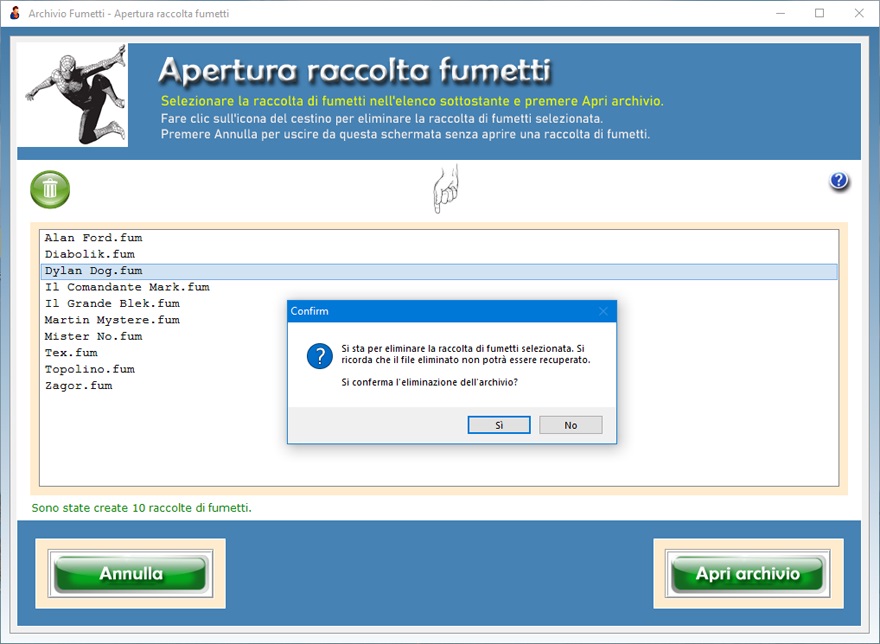Click the pointing hand illustration

(x=446, y=189)
